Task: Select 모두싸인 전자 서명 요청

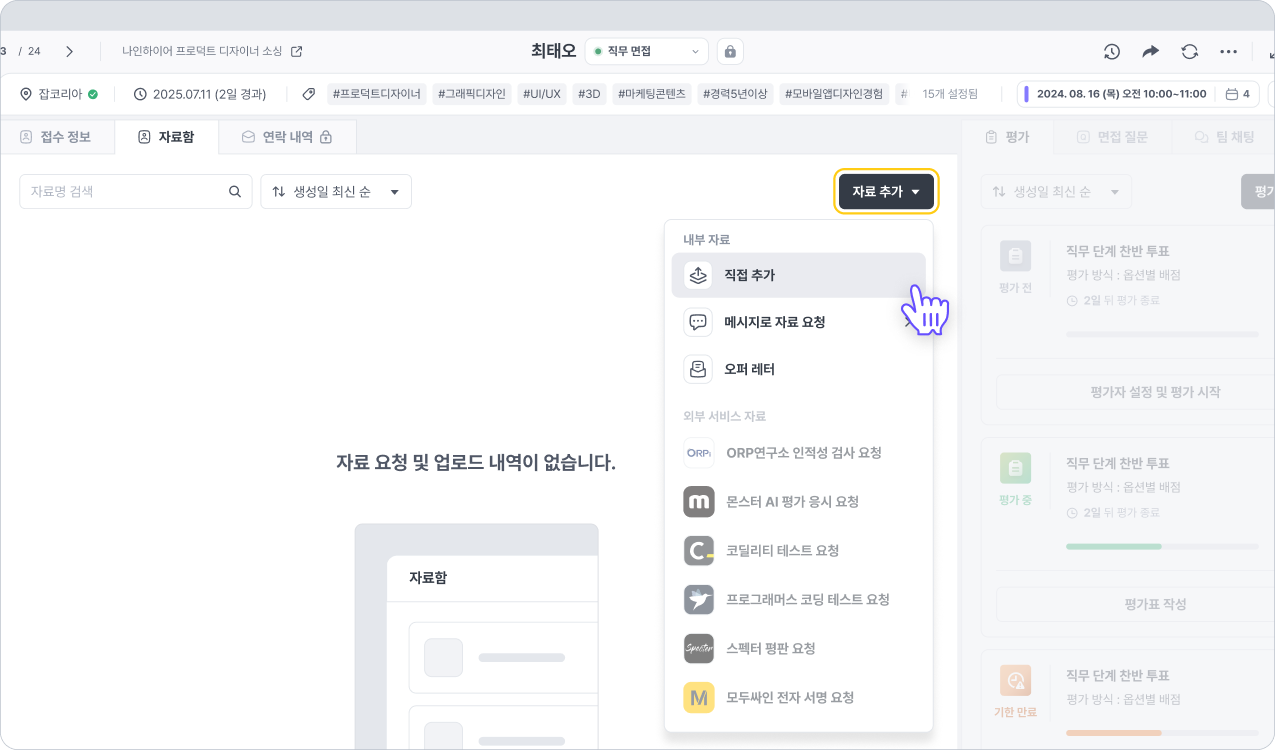Action: (799, 698)
